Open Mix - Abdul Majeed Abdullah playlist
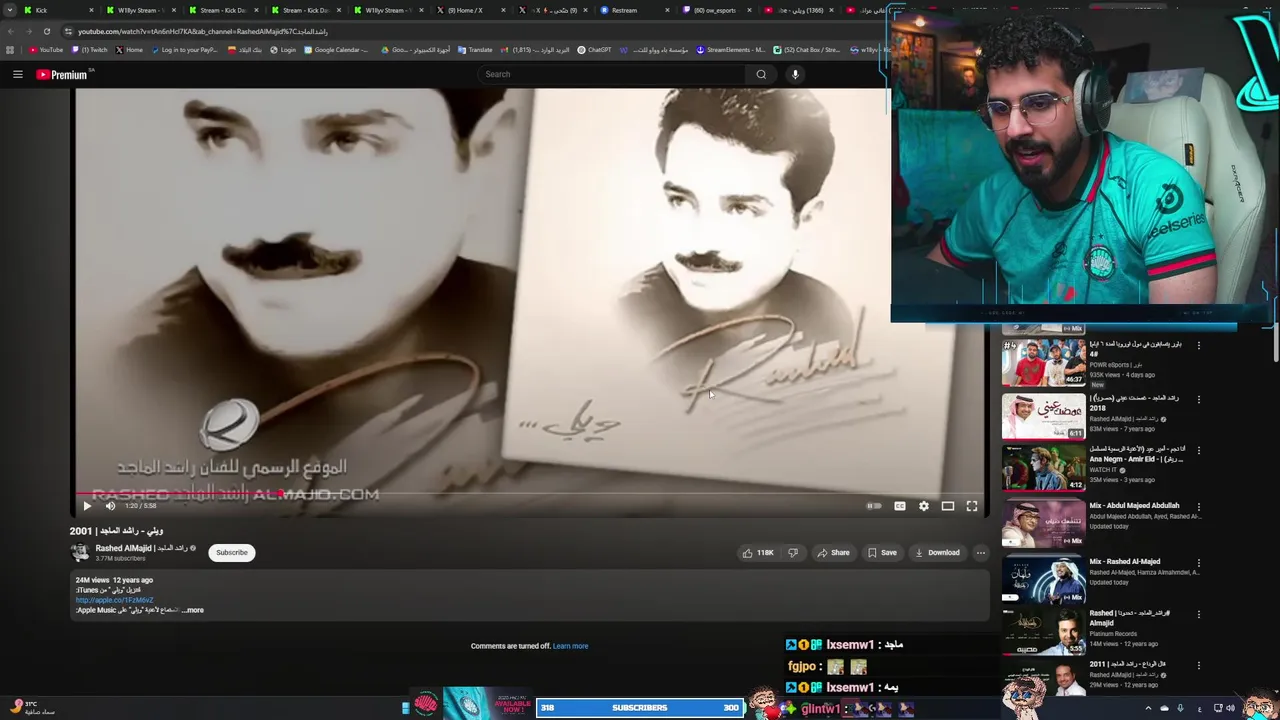This screenshot has width=1280, height=720. point(1043,523)
